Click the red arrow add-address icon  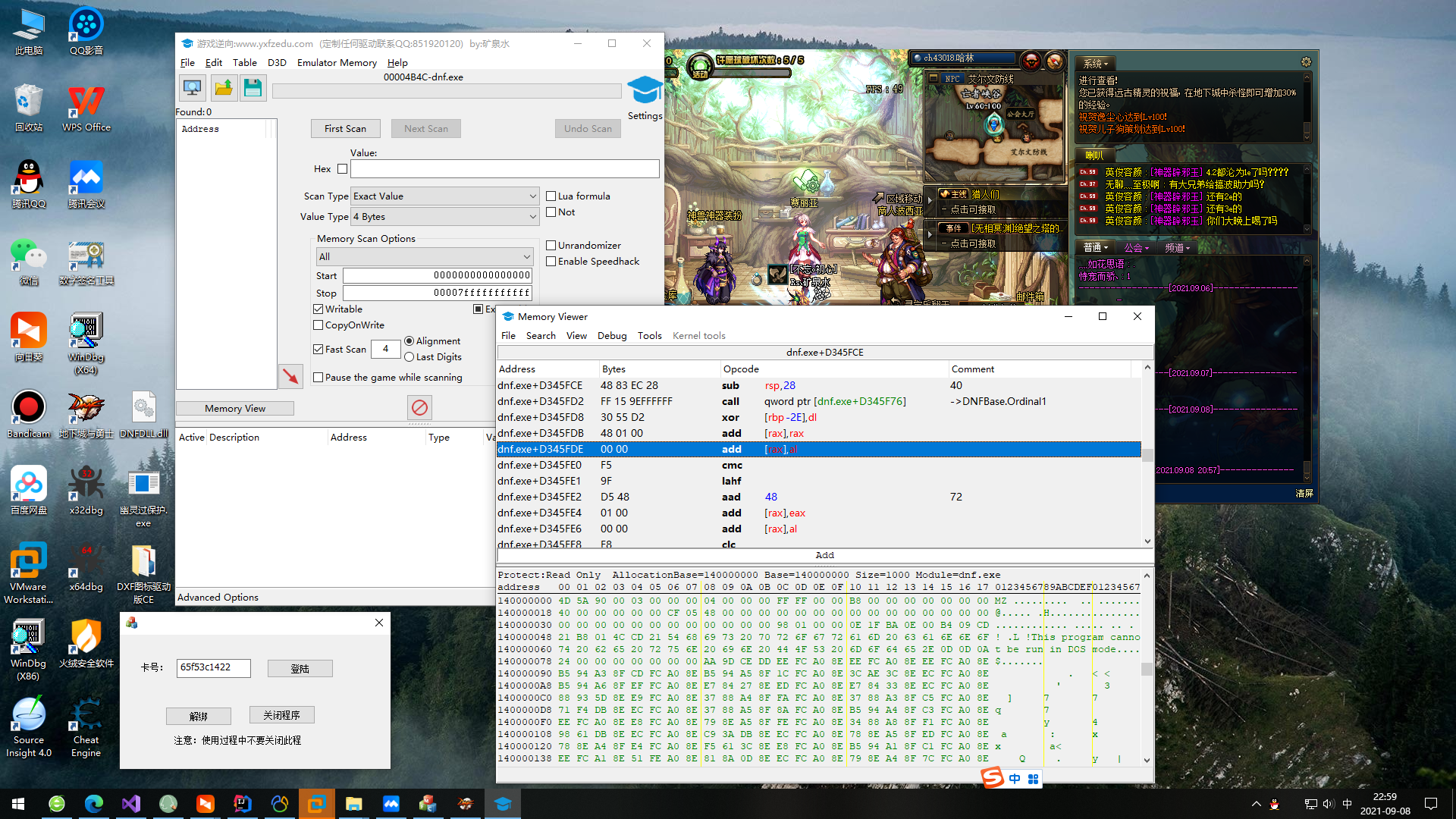(x=290, y=376)
